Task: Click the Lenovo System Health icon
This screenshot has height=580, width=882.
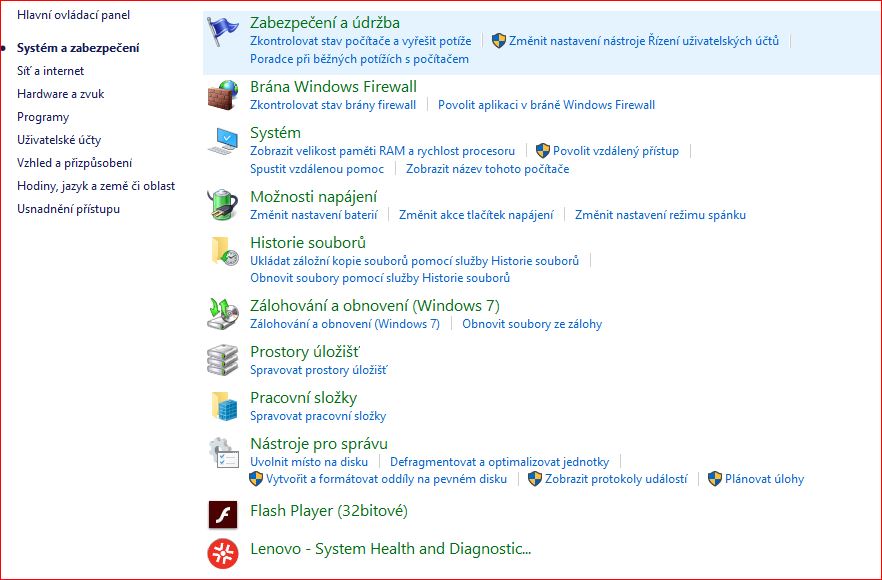Action: point(223,552)
